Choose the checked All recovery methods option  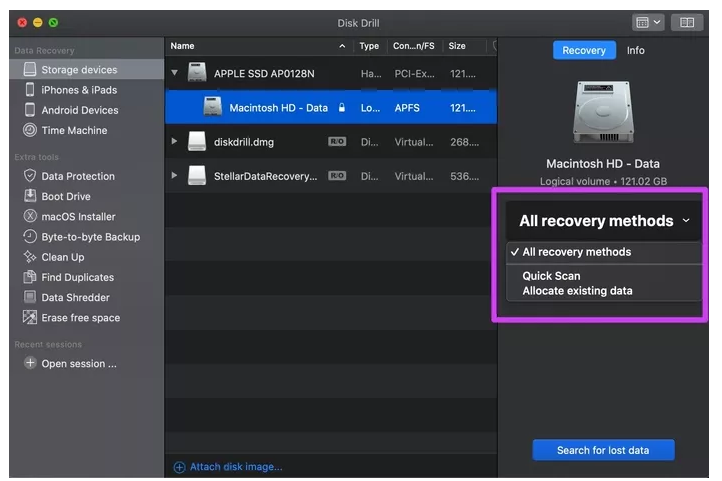pyautogui.click(x=576, y=252)
